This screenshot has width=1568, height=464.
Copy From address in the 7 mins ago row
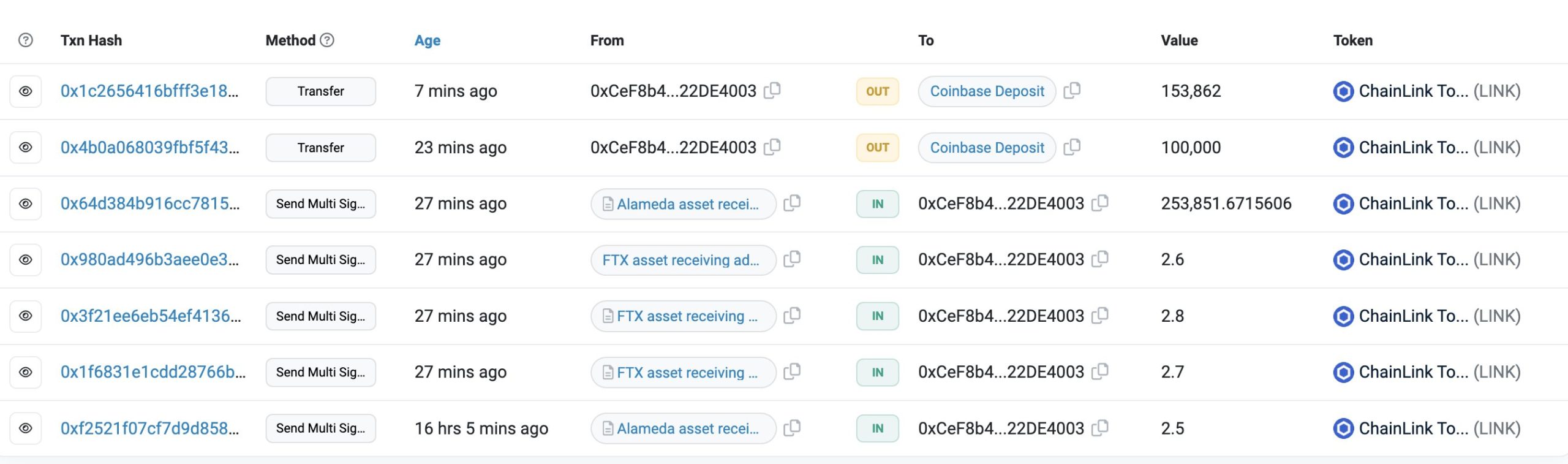click(772, 91)
